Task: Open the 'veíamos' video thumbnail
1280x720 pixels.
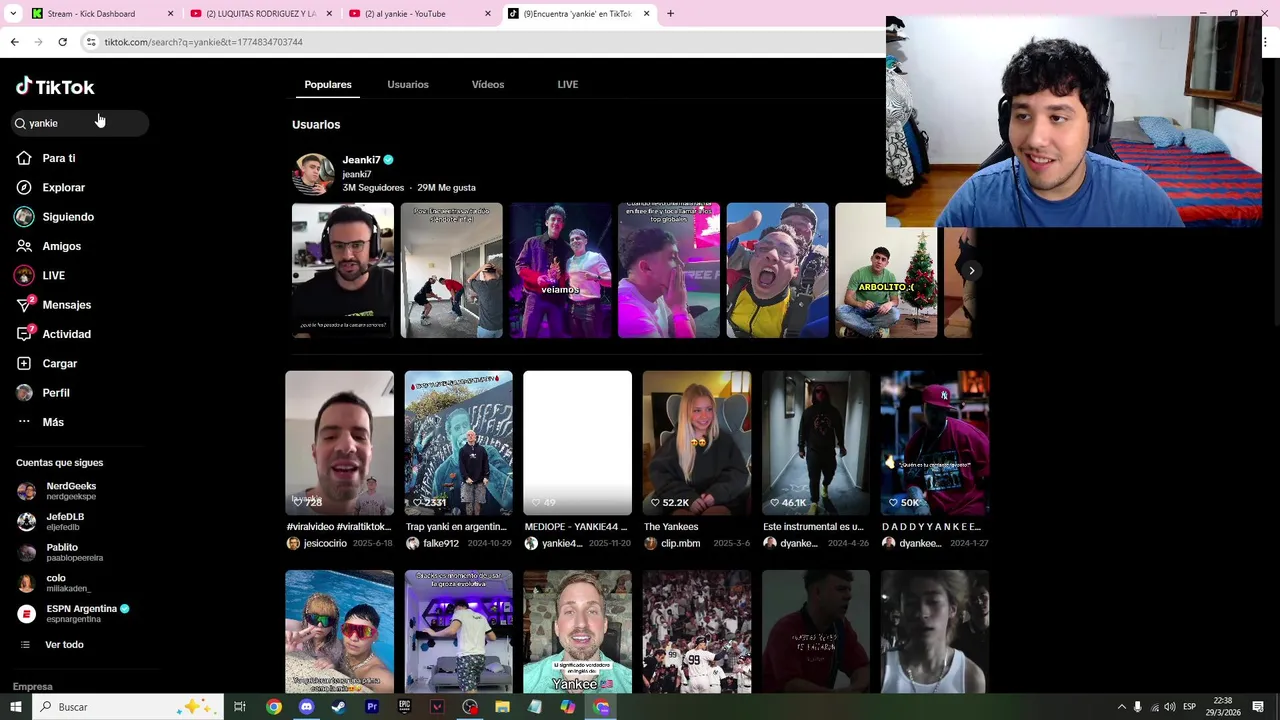Action: pos(560,271)
